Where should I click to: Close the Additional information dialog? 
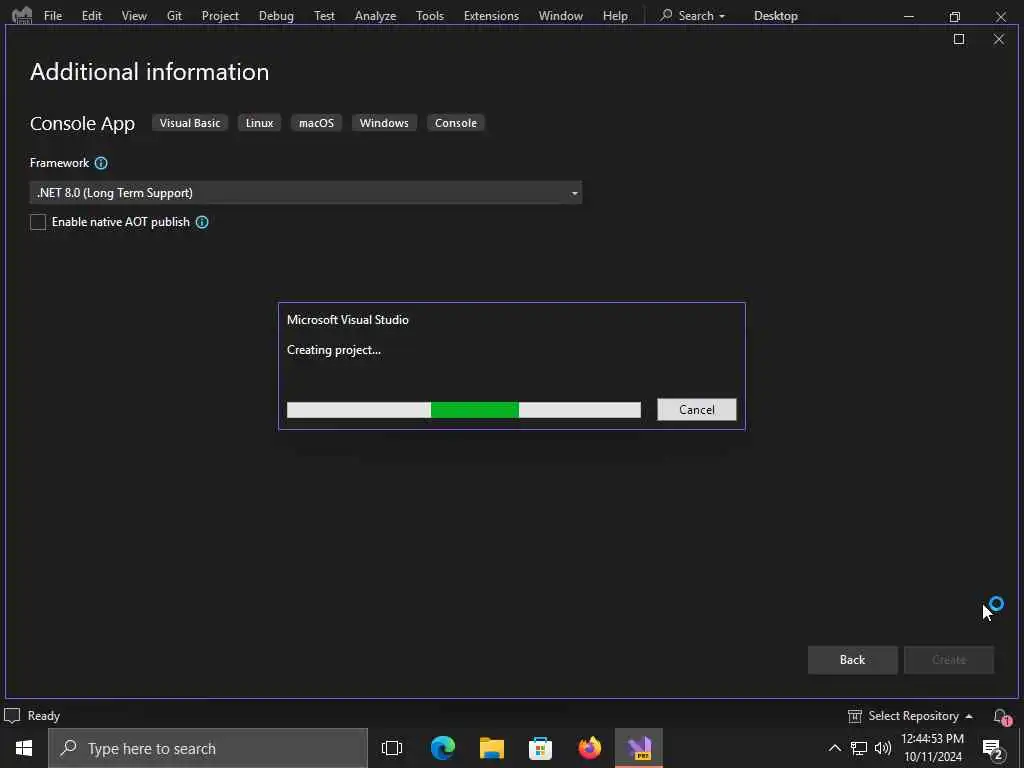point(999,39)
